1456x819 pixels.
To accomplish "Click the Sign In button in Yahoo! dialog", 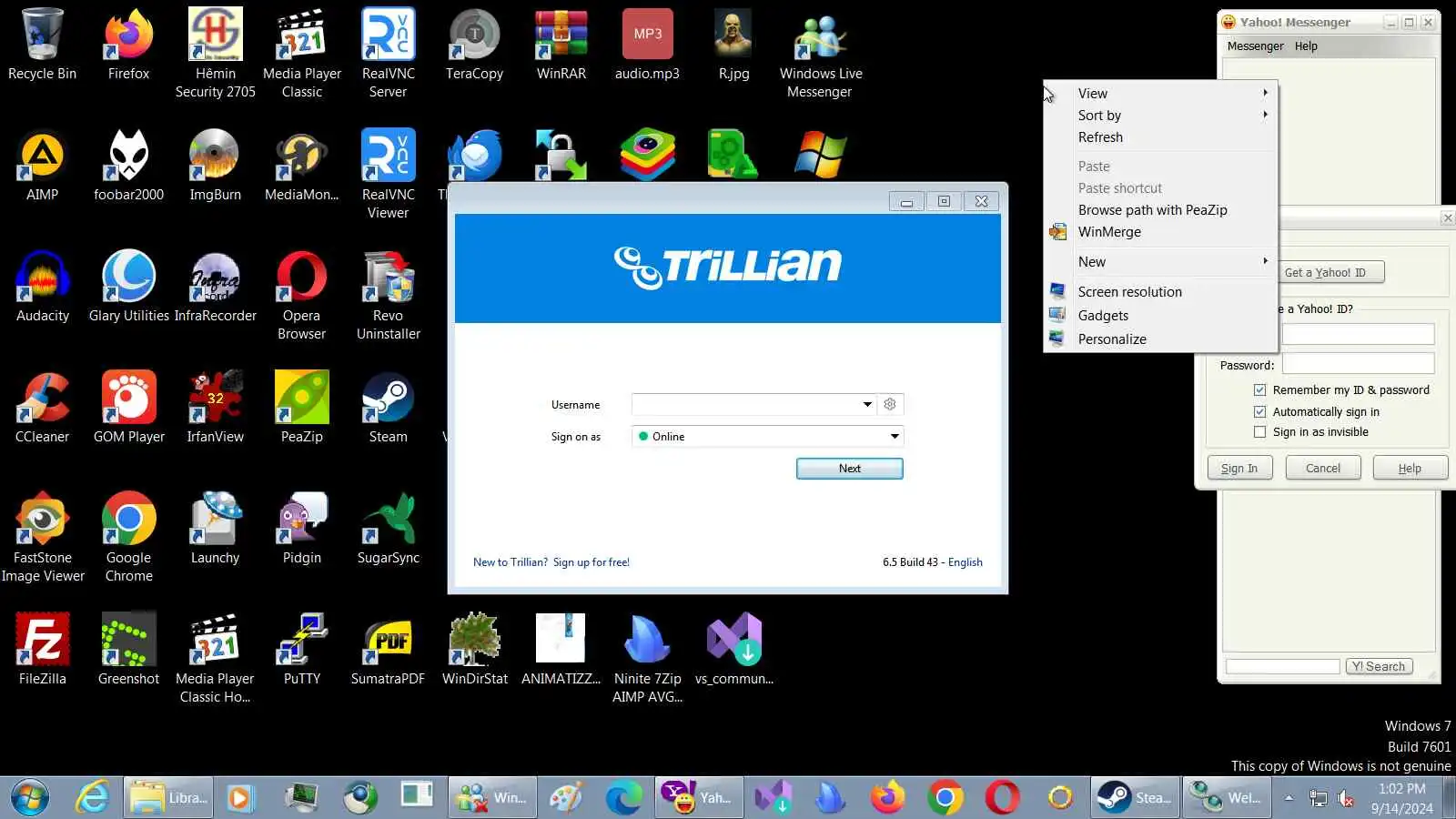I will [x=1239, y=468].
